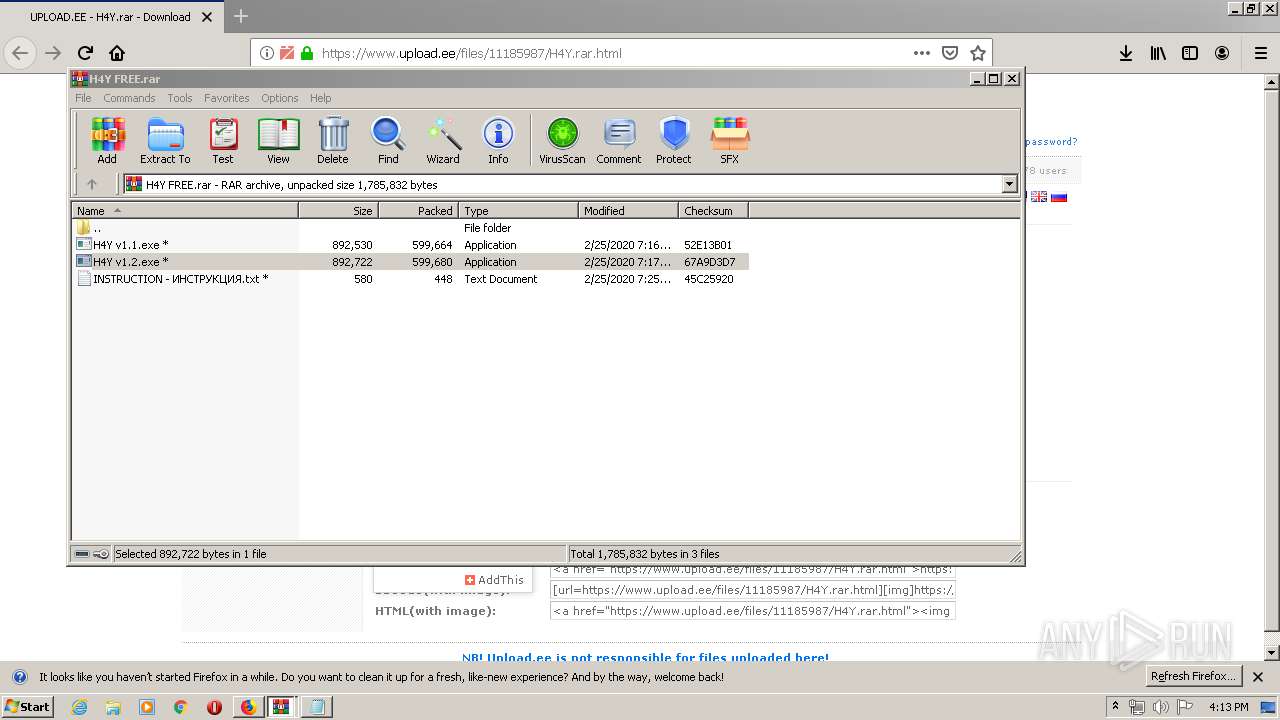Click the HTML(with image) code field
This screenshot has height=720, width=1280.
[x=752, y=611]
